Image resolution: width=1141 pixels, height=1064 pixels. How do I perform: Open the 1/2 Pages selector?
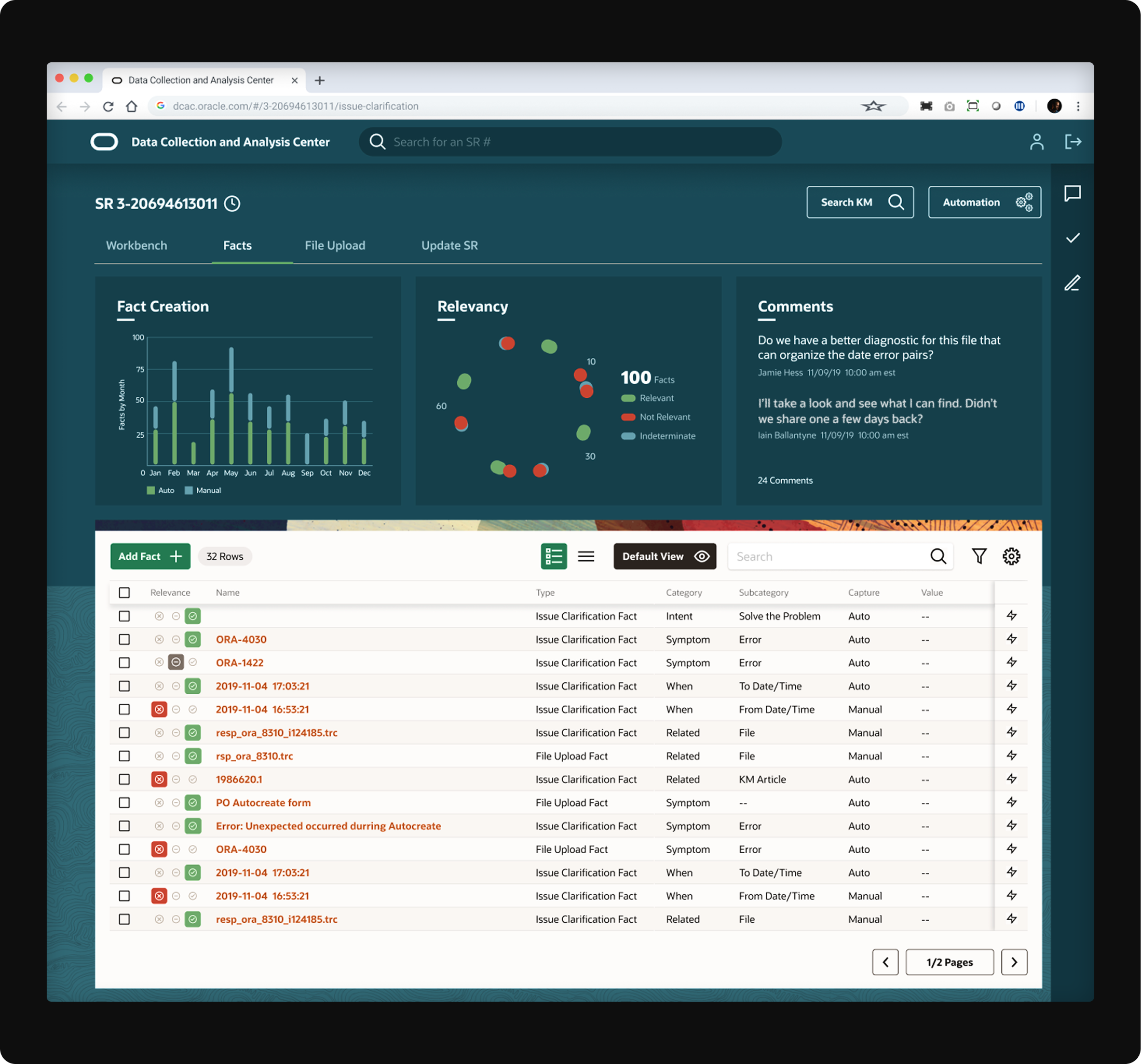(949, 961)
